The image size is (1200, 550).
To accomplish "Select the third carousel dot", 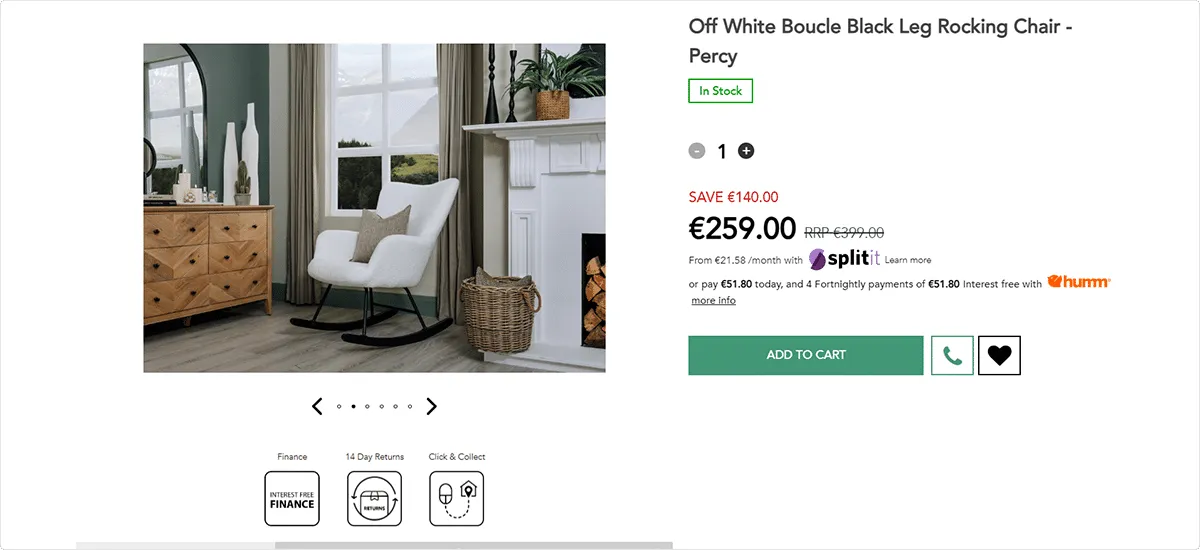I will pyautogui.click(x=367, y=407).
